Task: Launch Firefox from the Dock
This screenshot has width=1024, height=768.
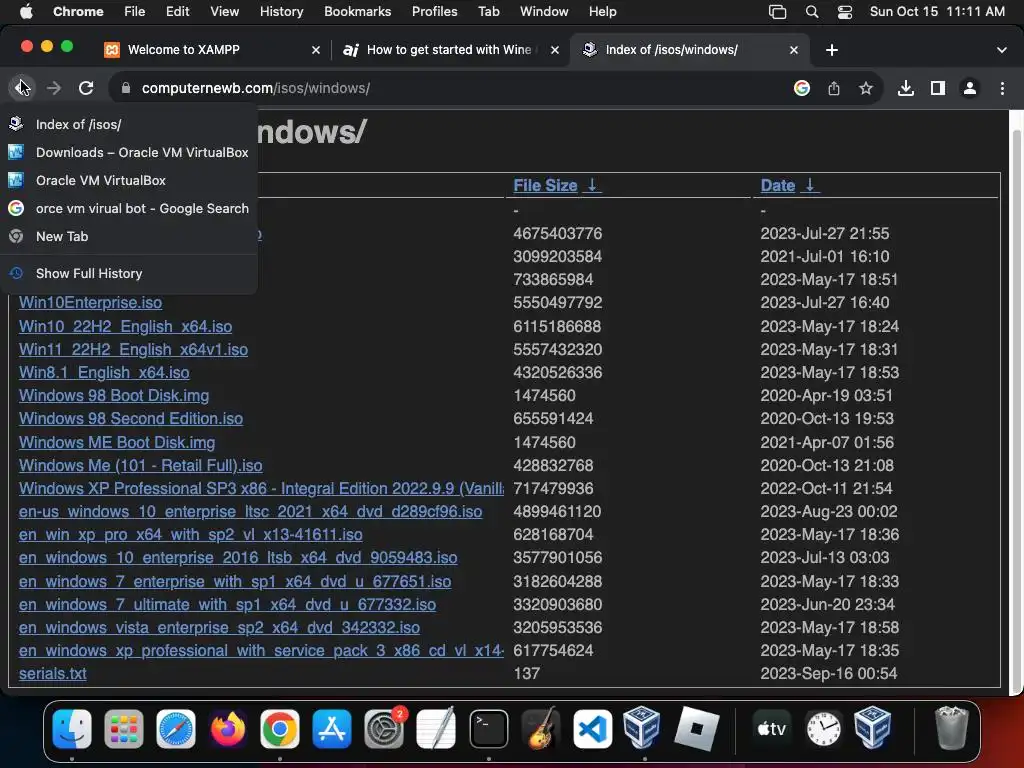Action: pyautogui.click(x=228, y=728)
